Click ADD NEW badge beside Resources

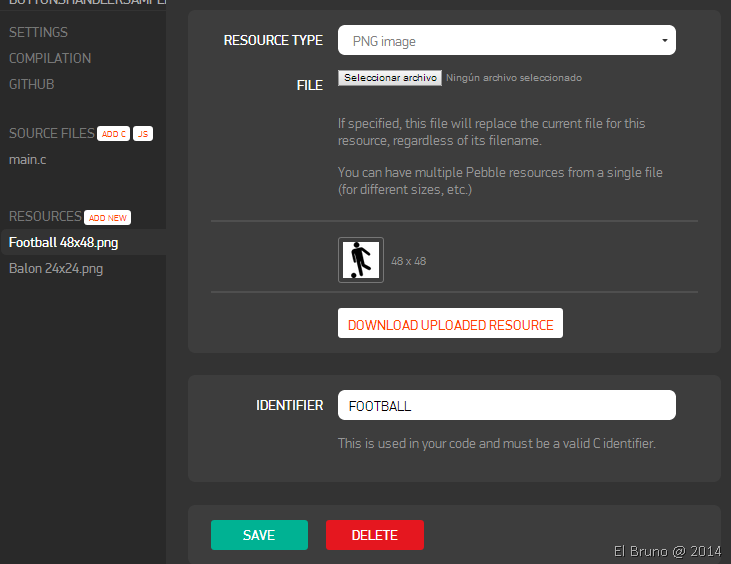tap(108, 218)
